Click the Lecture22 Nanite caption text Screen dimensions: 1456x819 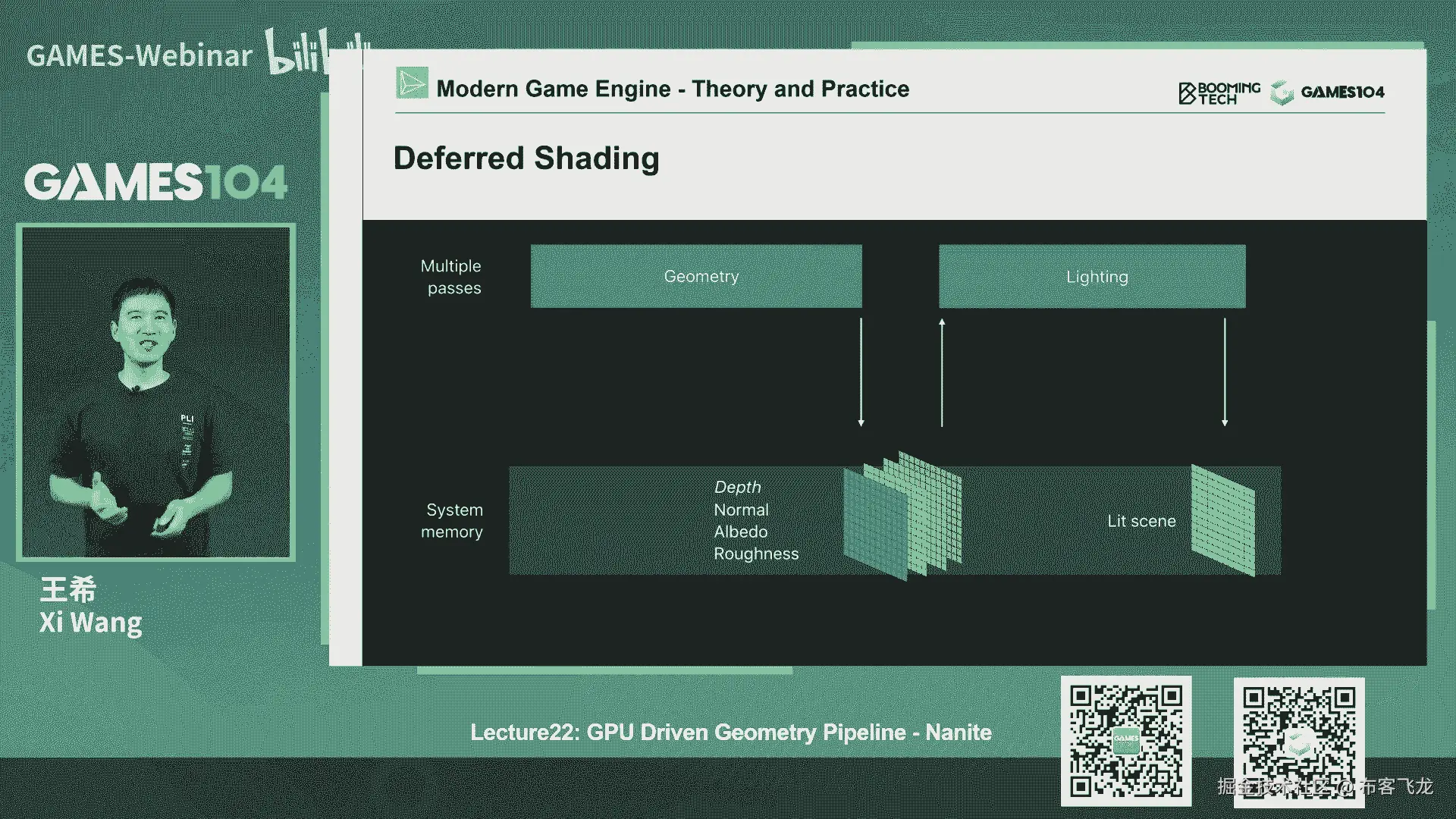[730, 733]
